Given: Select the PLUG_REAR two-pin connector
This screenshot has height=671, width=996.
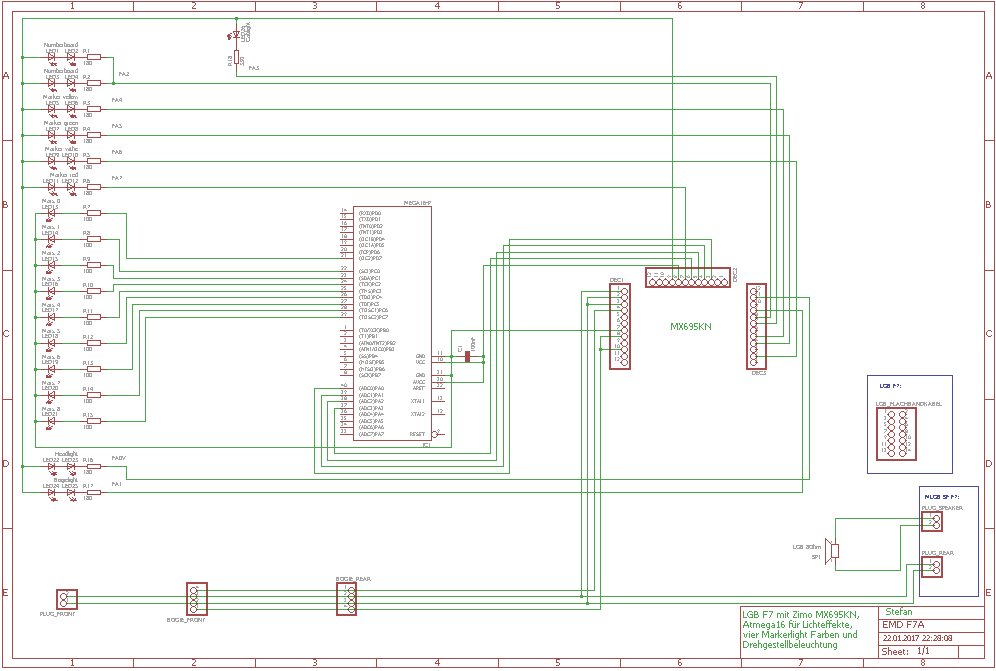Looking at the screenshot, I should pyautogui.click(x=932, y=567).
